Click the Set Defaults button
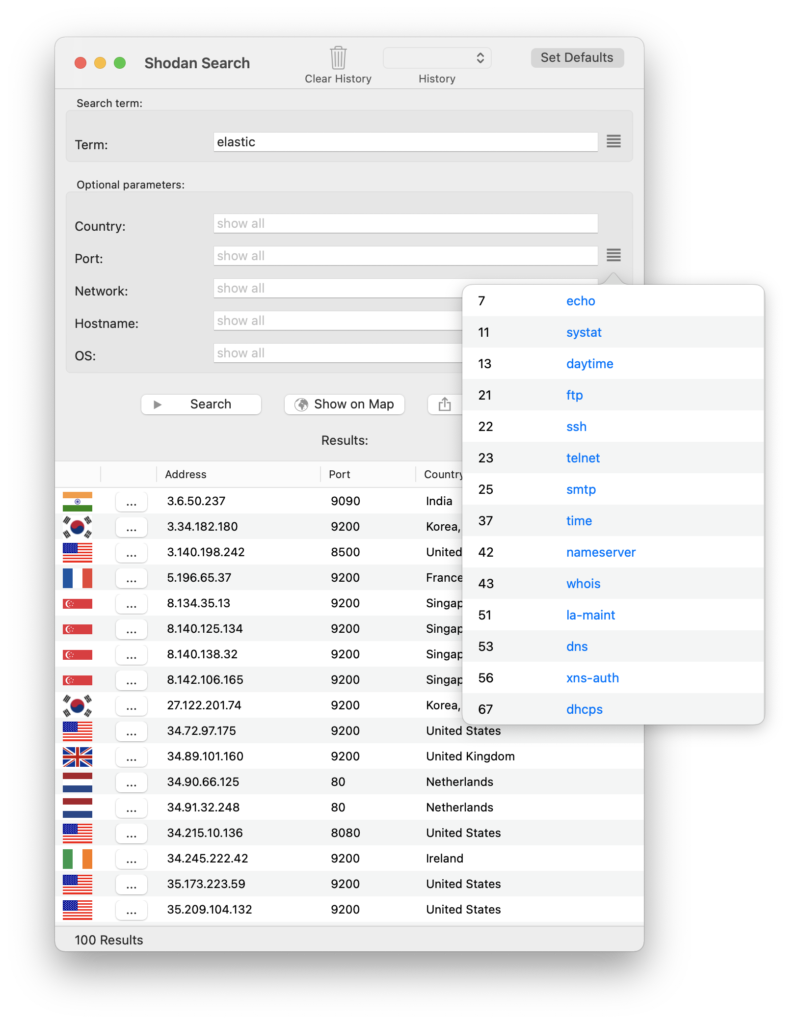800x1024 pixels. (577, 57)
